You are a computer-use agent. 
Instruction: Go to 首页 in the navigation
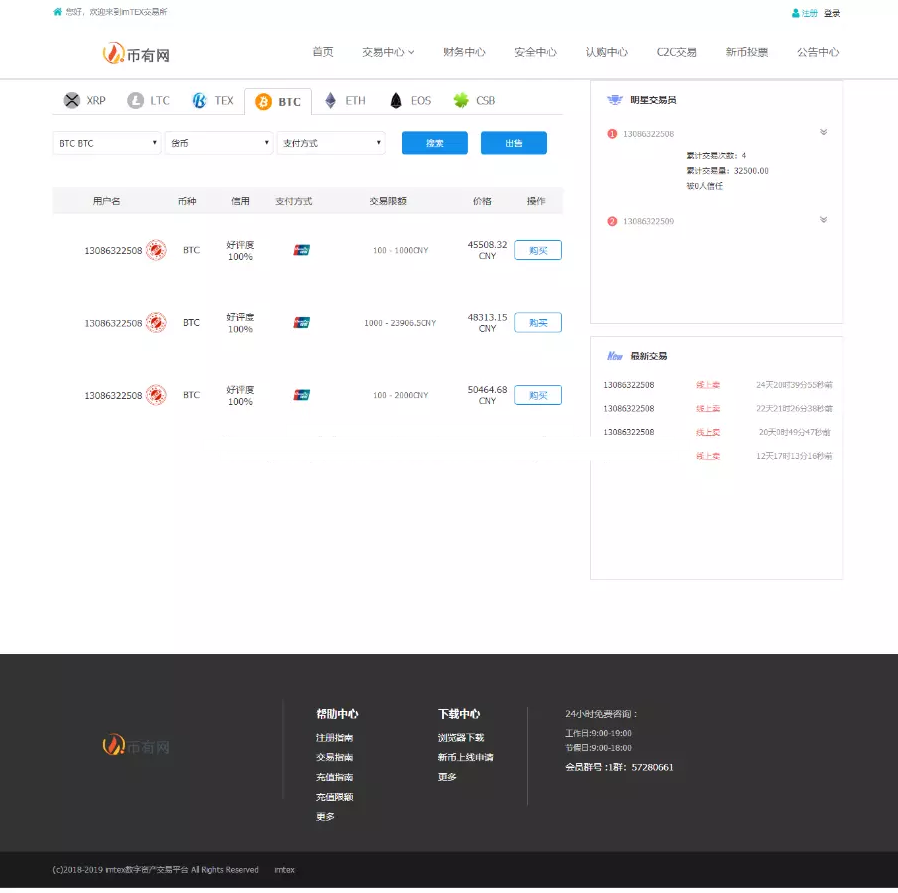pyautogui.click(x=322, y=52)
